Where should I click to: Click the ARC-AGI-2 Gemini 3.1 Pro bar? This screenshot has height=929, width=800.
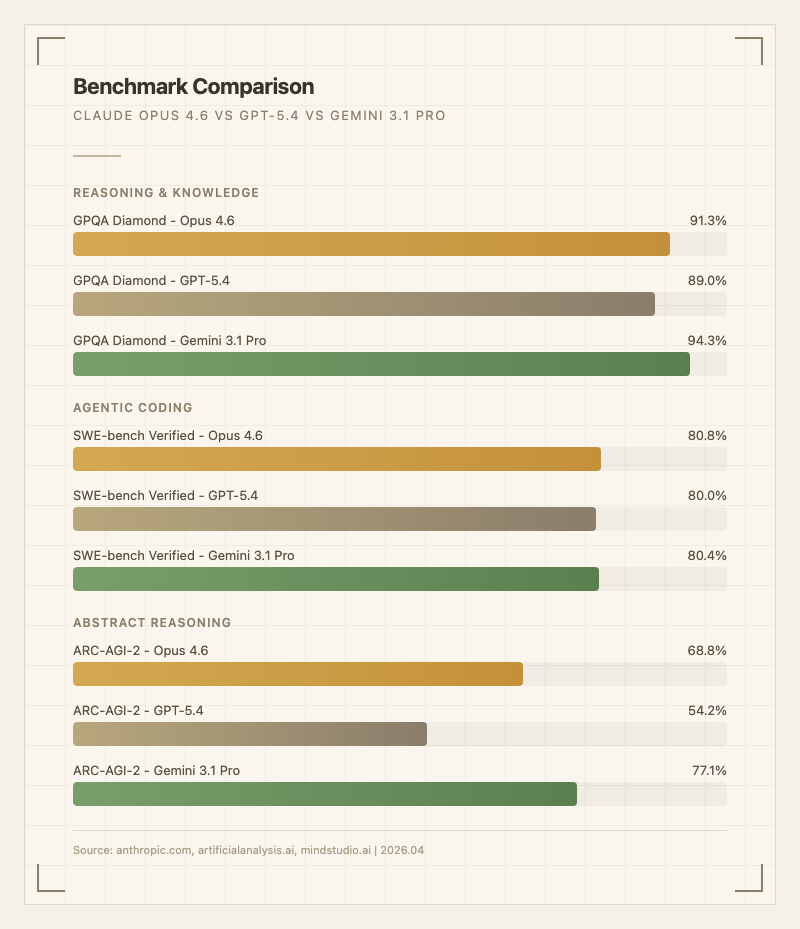click(x=325, y=794)
